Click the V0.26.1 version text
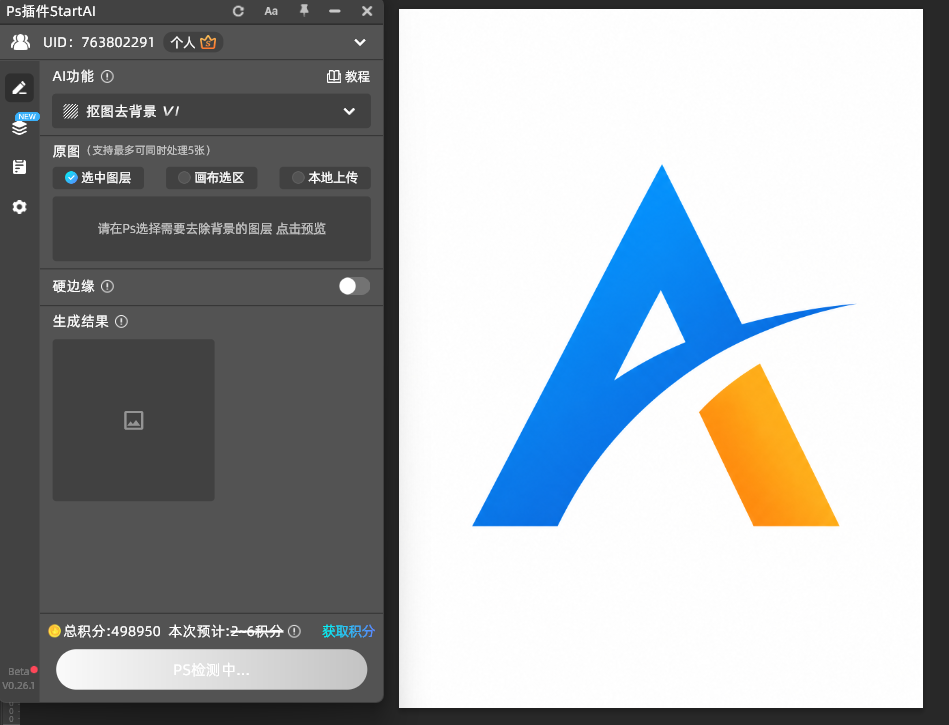949x725 pixels. [19, 685]
